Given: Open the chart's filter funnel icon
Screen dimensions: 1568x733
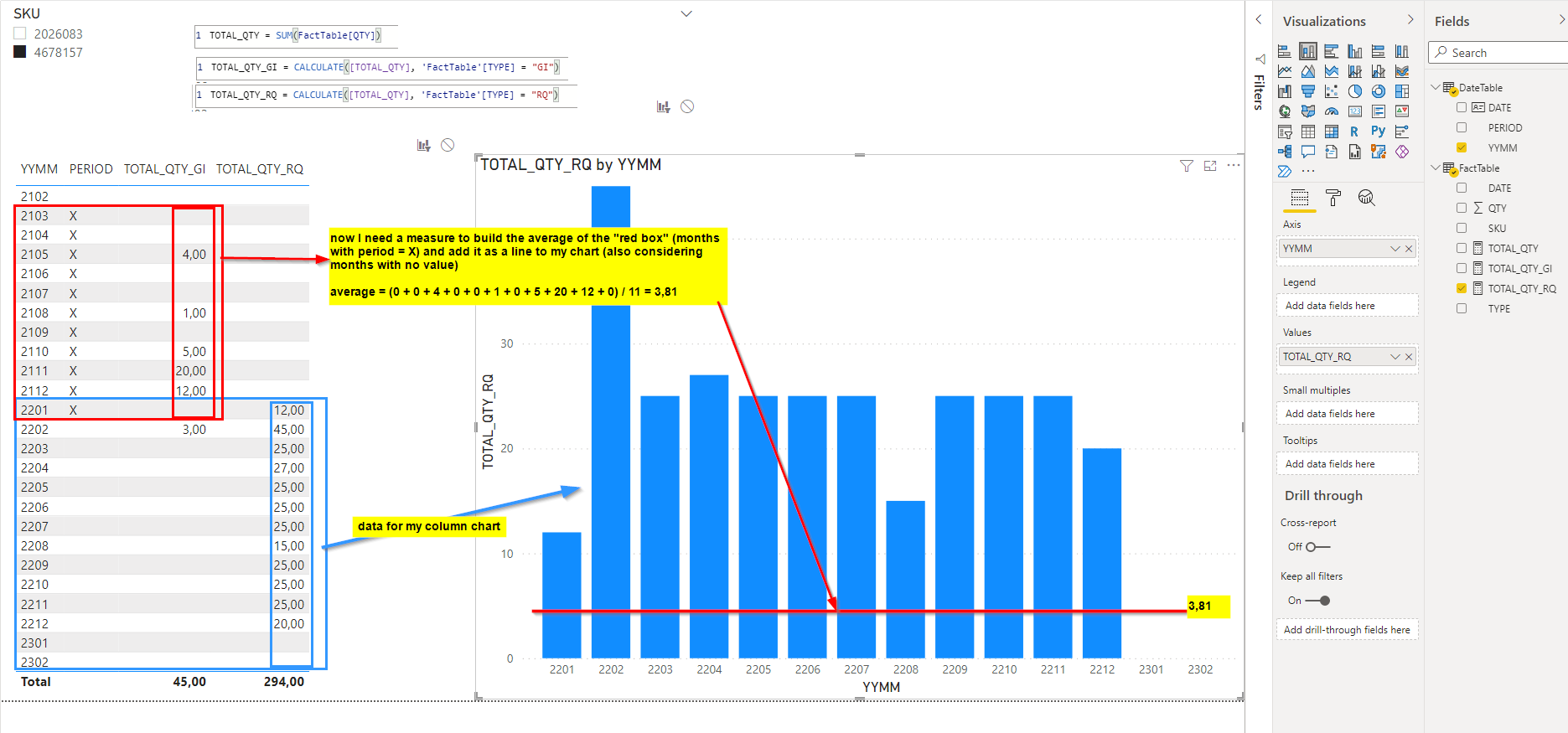Looking at the screenshot, I should pyautogui.click(x=1187, y=166).
